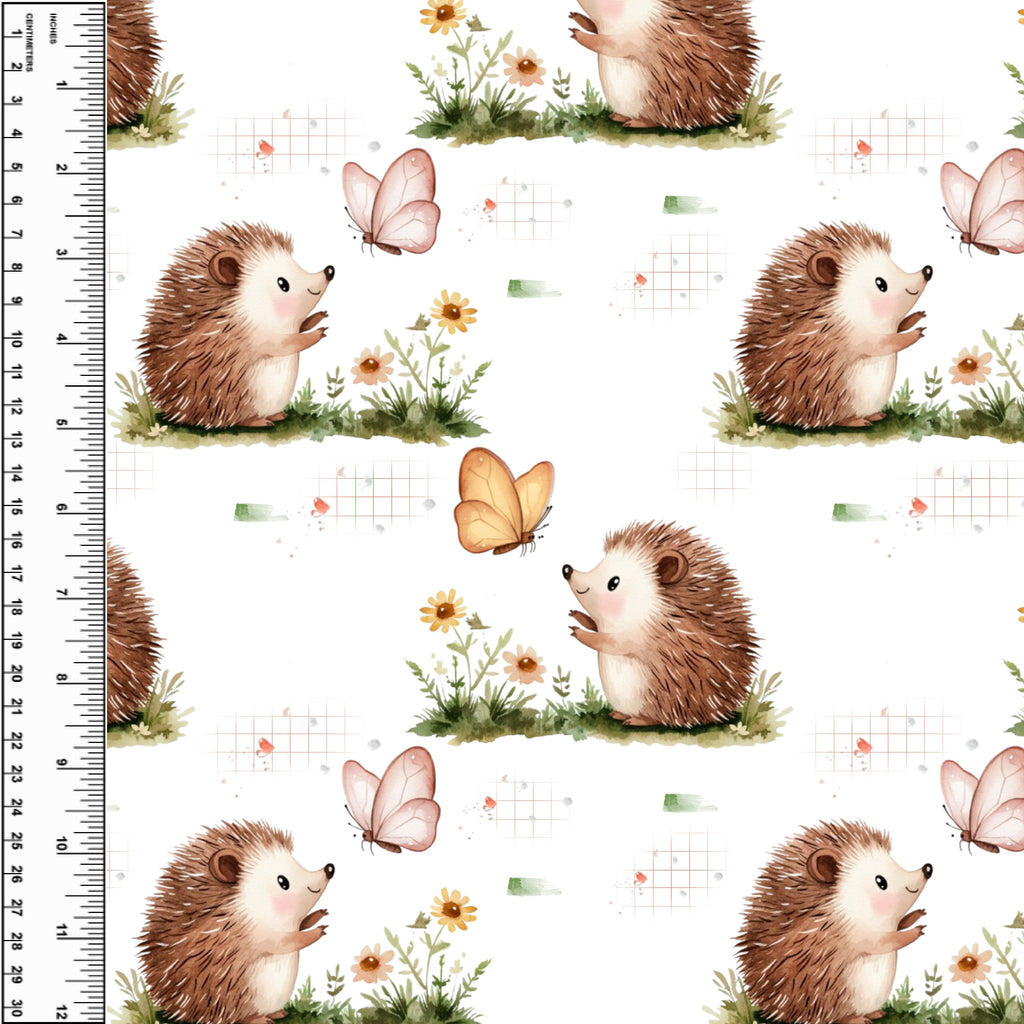Click the 15 centimeter mark on the ruler

tap(16, 510)
